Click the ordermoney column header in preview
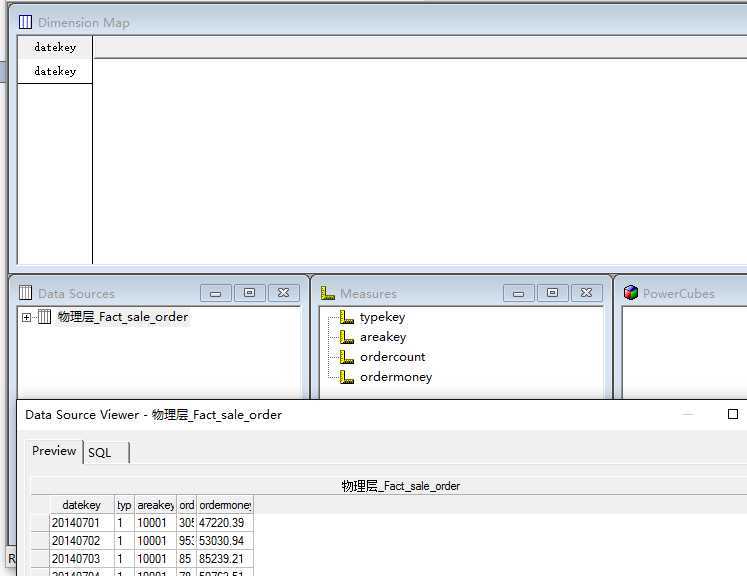The width and height of the screenshot is (747, 576). [x=224, y=505]
